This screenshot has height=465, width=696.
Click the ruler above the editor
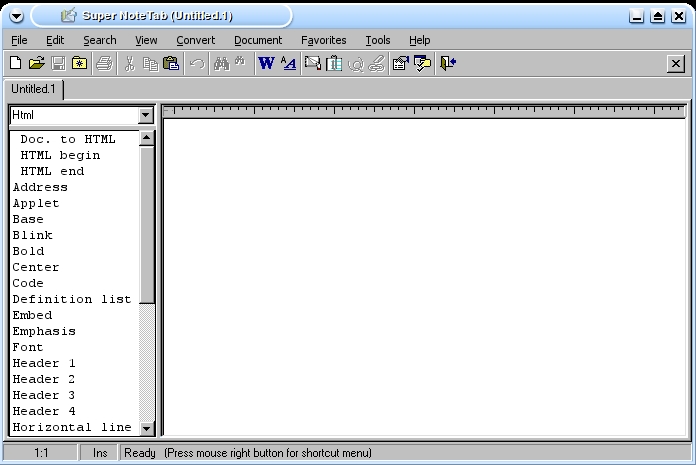coord(424,111)
